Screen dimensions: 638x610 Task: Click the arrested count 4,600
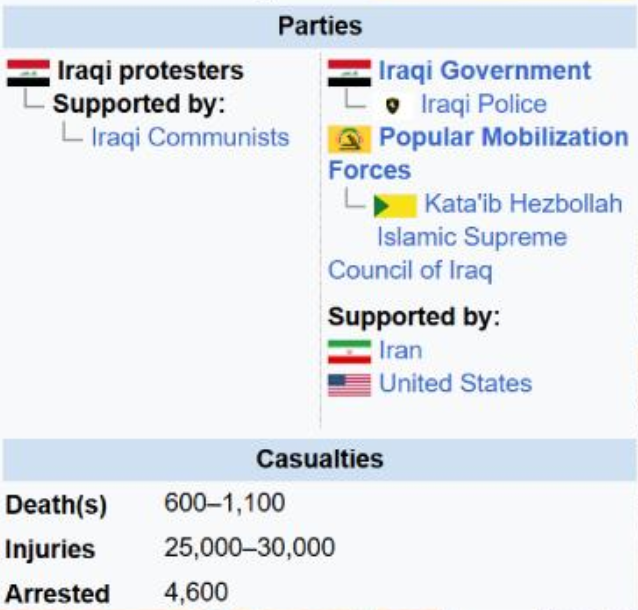(195, 591)
